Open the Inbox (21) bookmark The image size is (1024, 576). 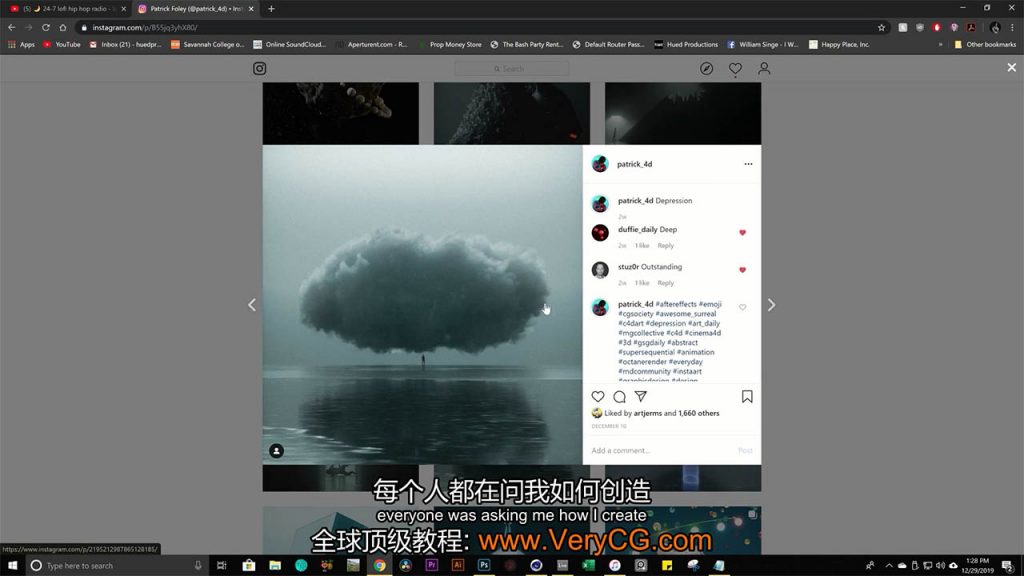pyautogui.click(x=125, y=44)
